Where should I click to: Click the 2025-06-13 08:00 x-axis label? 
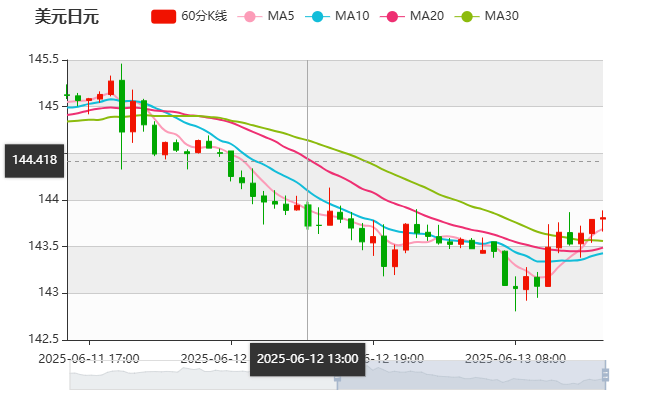pyautogui.click(x=517, y=358)
